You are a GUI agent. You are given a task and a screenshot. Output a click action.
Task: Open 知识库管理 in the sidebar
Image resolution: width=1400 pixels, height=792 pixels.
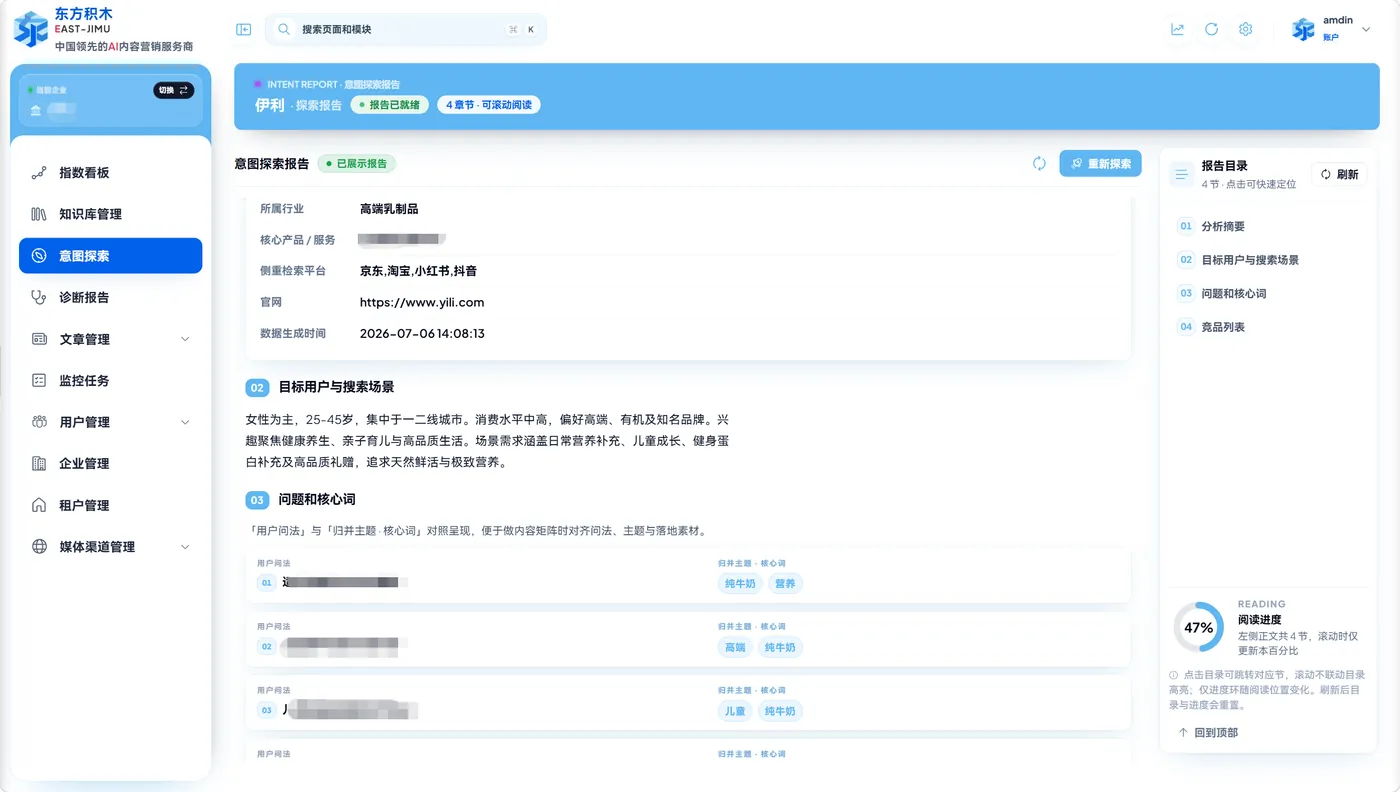[x=111, y=214]
